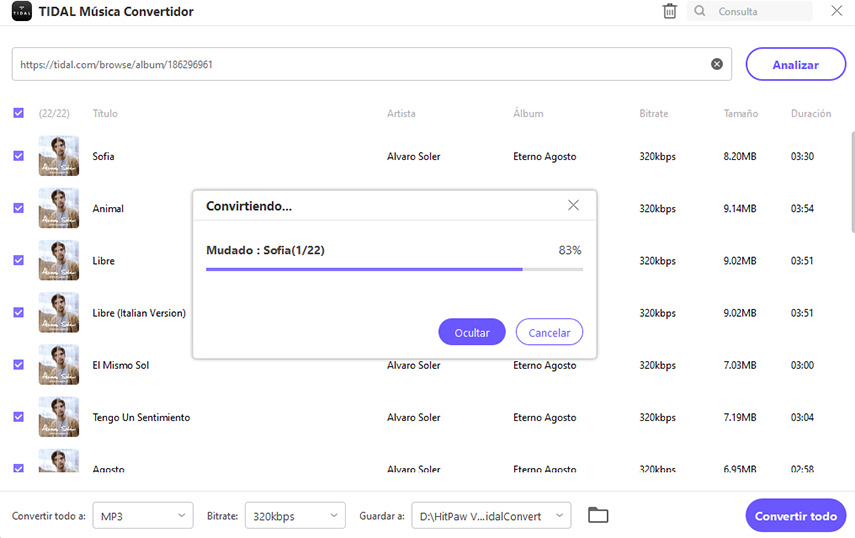Viewport: 855px width, 538px height.
Task: Open the Guardar a path dropdown
Action: pos(491,516)
